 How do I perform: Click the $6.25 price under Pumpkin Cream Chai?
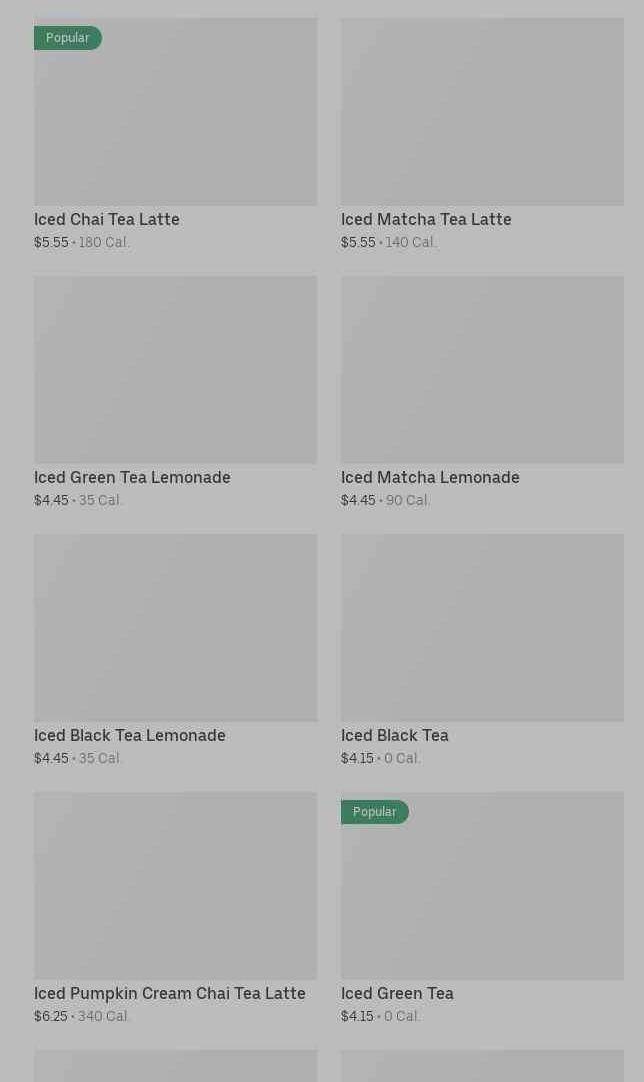(x=51, y=1016)
